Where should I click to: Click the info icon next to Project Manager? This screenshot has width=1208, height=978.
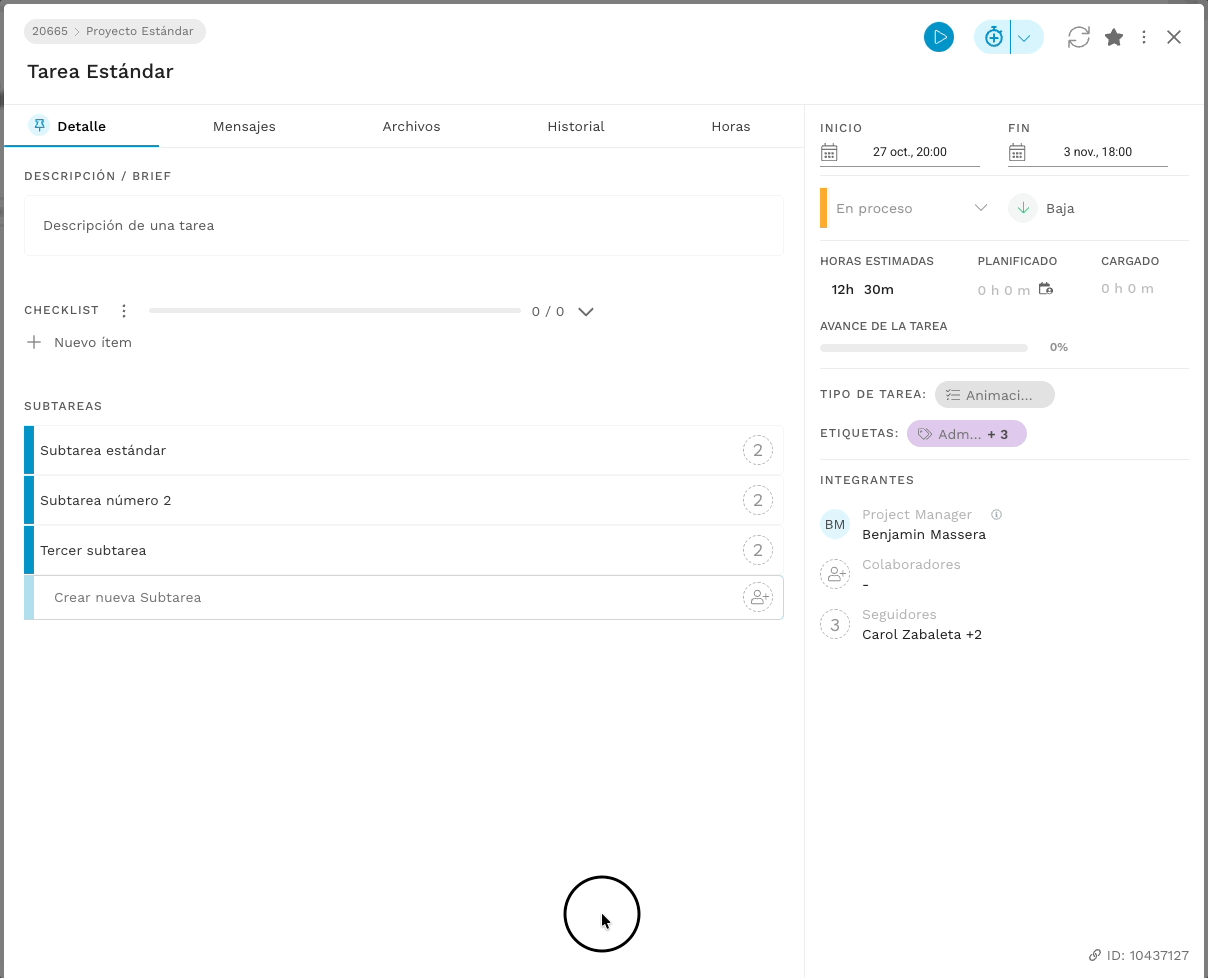click(996, 514)
